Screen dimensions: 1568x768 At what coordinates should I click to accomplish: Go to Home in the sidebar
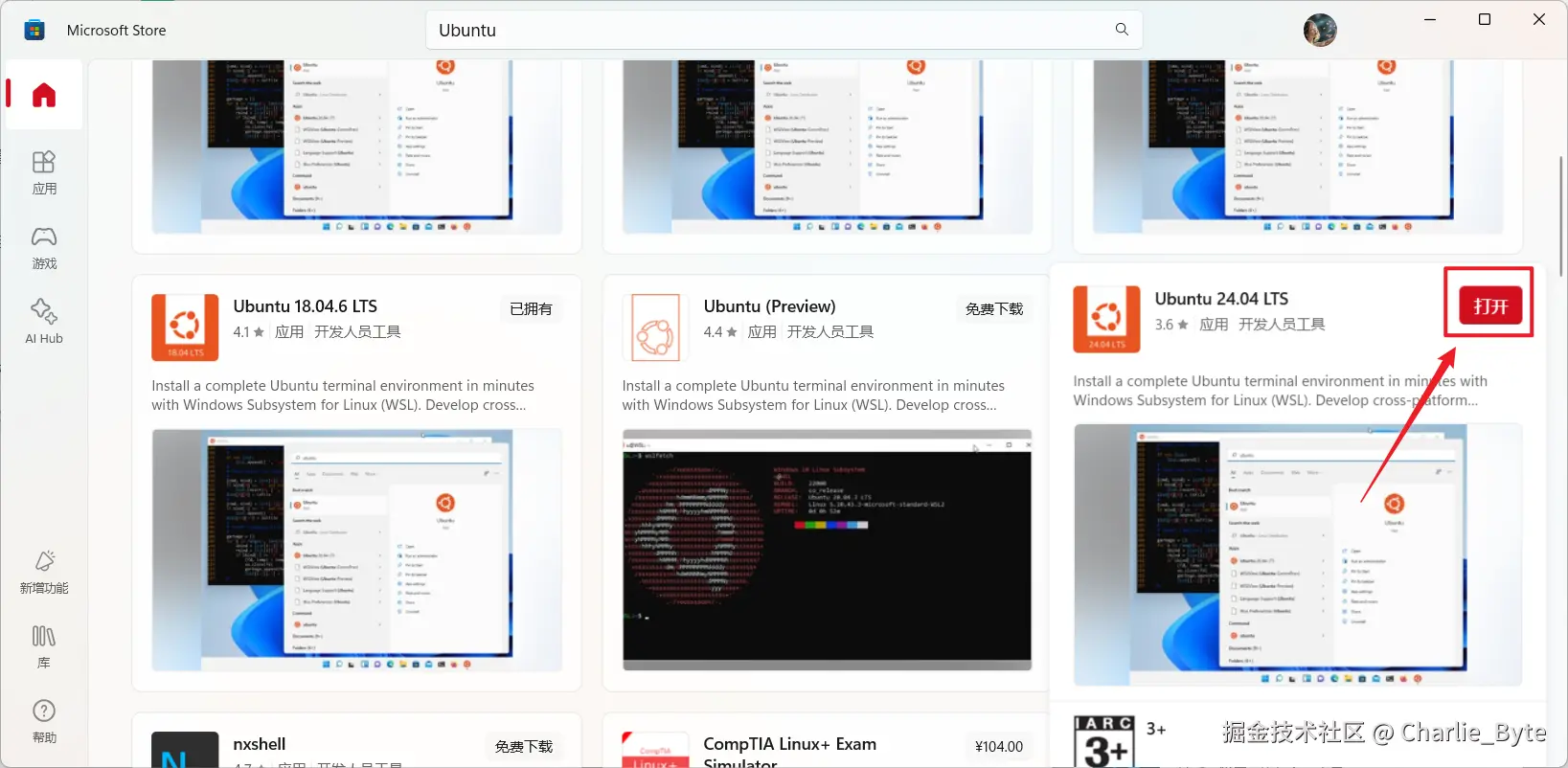click(x=44, y=95)
